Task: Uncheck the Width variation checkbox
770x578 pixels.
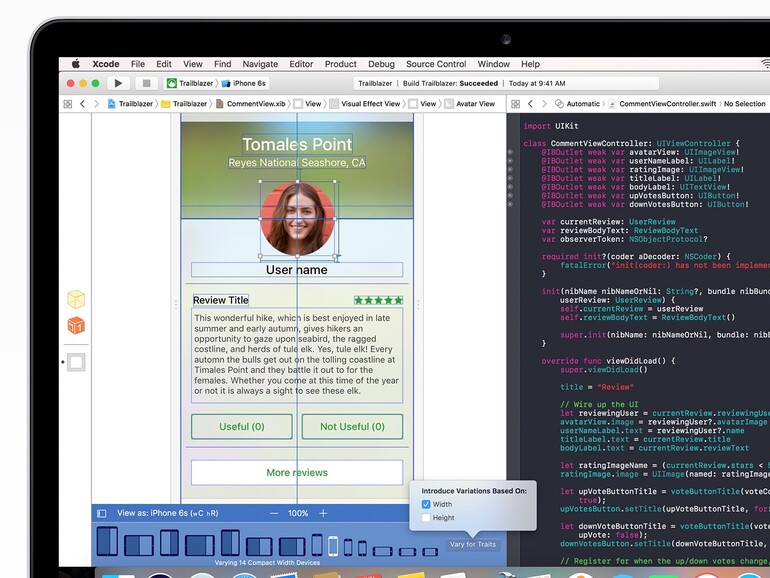Action: pyautogui.click(x=426, y=504)
